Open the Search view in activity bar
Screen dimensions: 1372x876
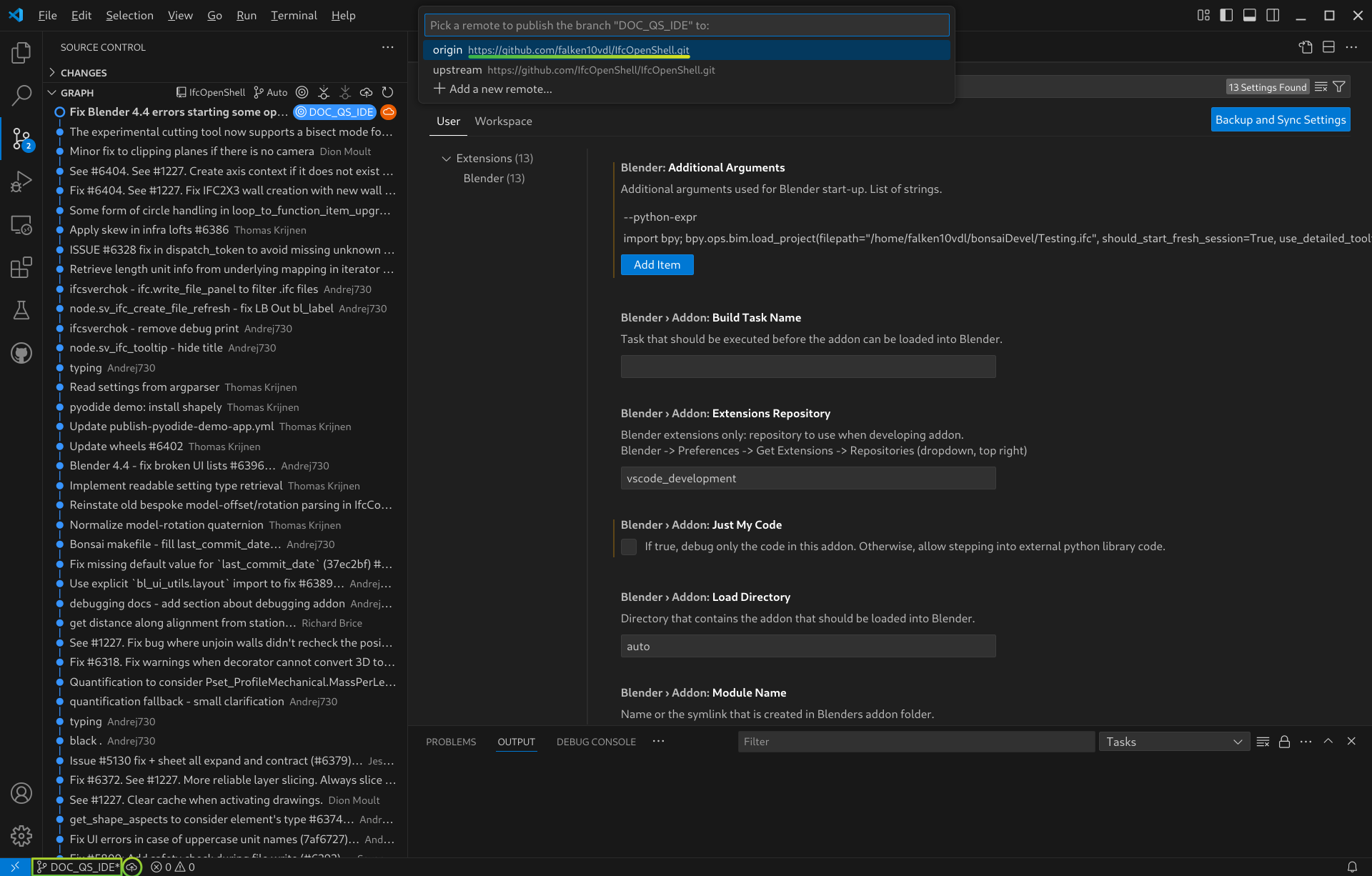(x=21, y=95)
